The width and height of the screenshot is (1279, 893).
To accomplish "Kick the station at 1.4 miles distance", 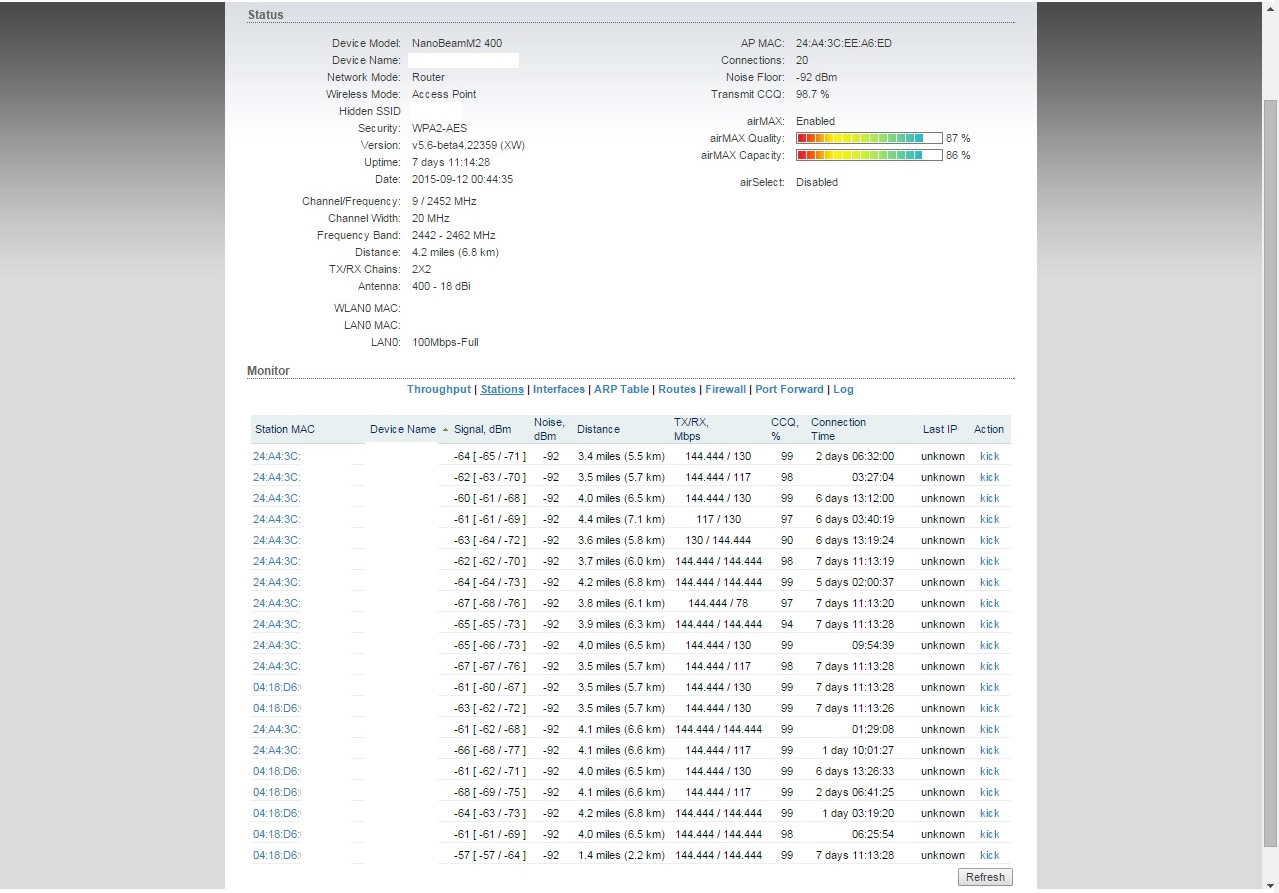I will 989,855.
